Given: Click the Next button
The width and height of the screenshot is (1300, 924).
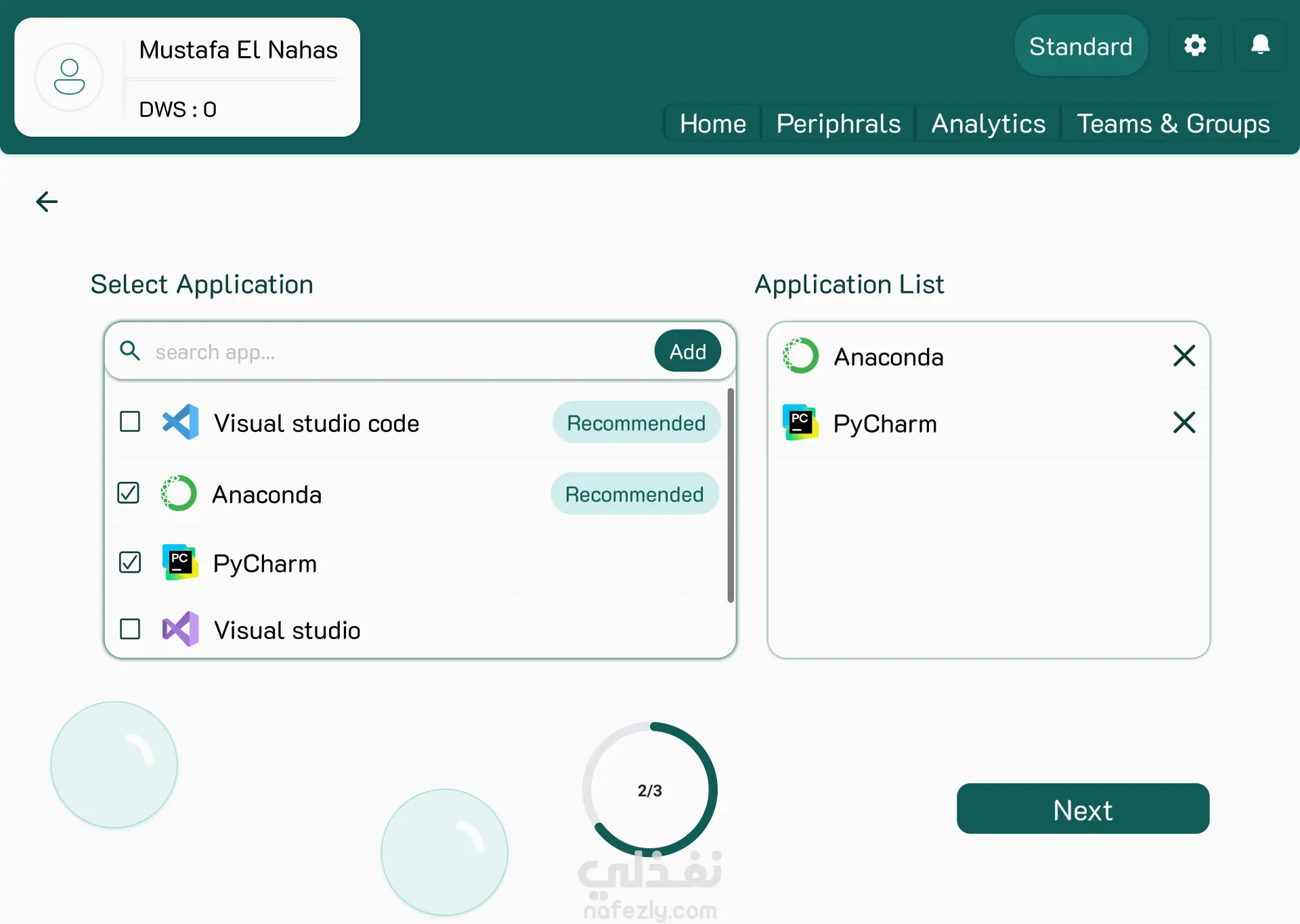Looking at the screenshot, I should tap(1083, 809).
